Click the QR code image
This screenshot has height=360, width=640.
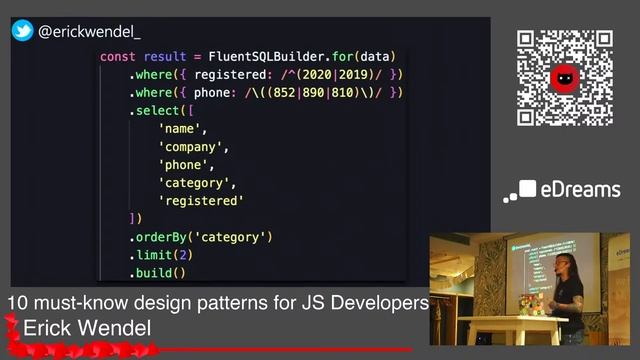point(564,78)
